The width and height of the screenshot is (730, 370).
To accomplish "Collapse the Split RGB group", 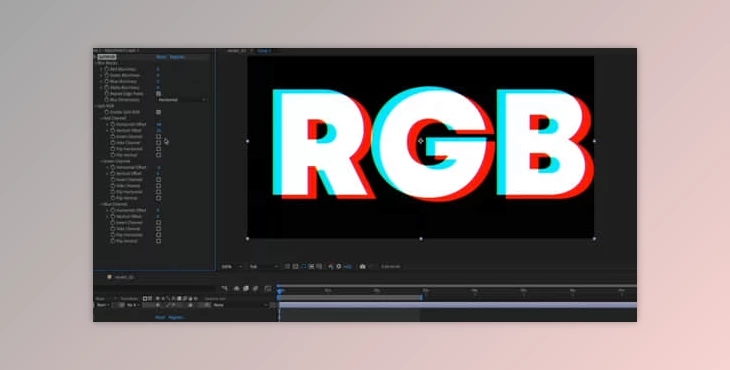I will (96, 106).
